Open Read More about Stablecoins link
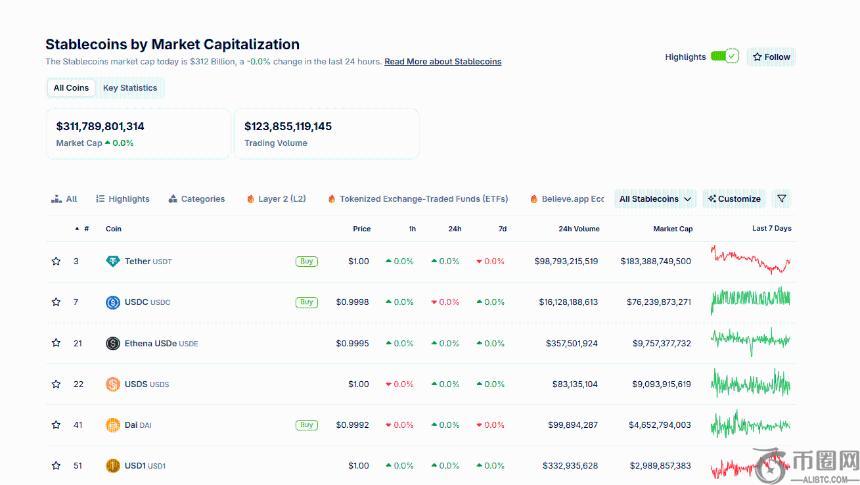 point(443,62)
